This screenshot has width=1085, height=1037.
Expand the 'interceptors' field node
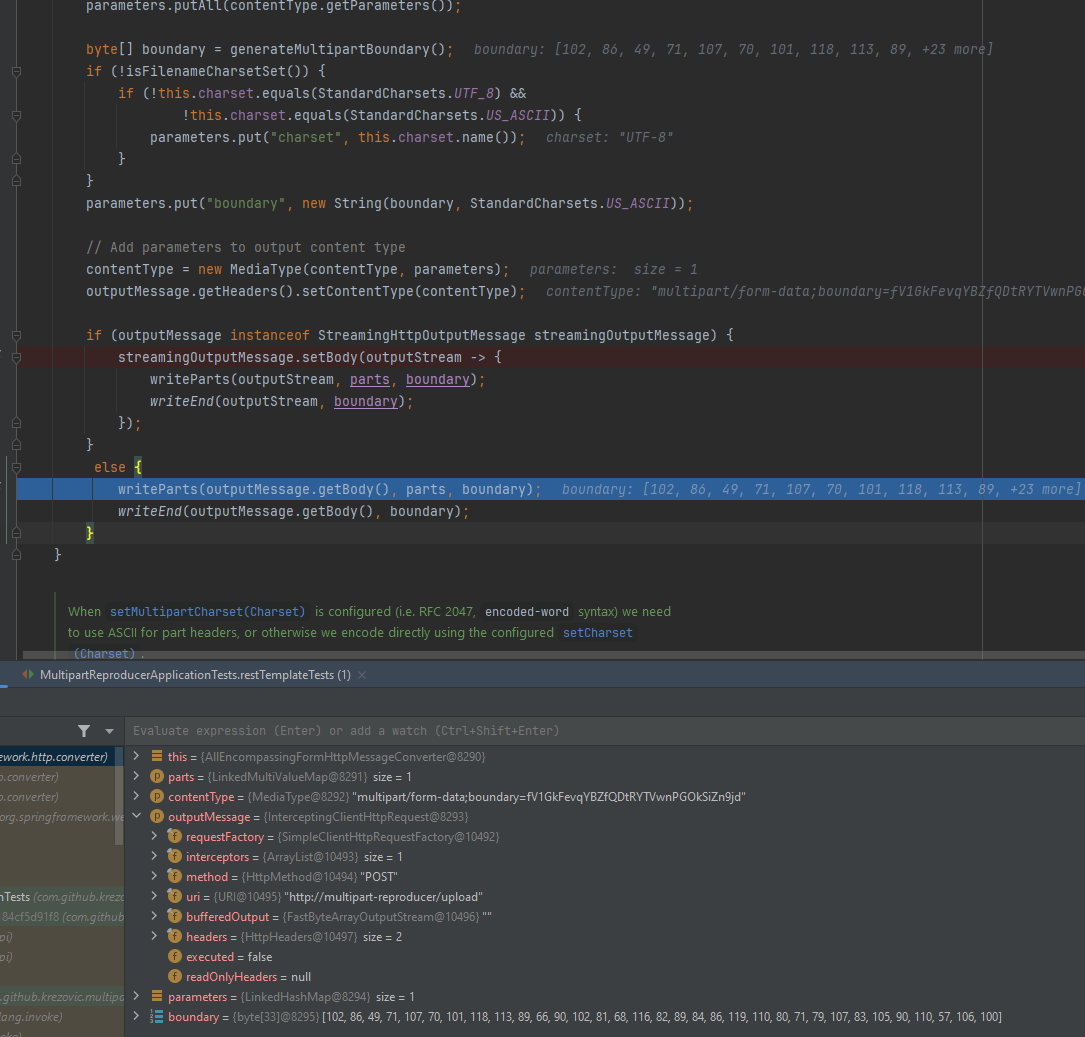point(154,856)
